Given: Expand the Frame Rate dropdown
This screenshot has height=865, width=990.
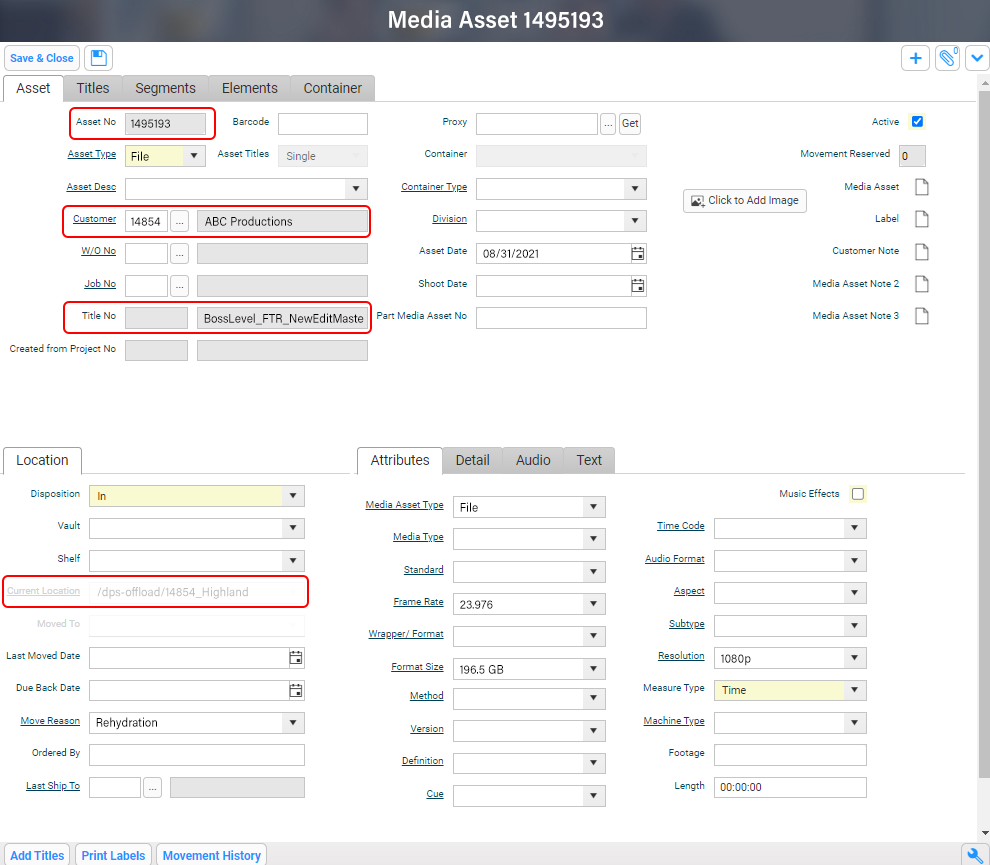Looking at the screenshot, I should [594, 603].
